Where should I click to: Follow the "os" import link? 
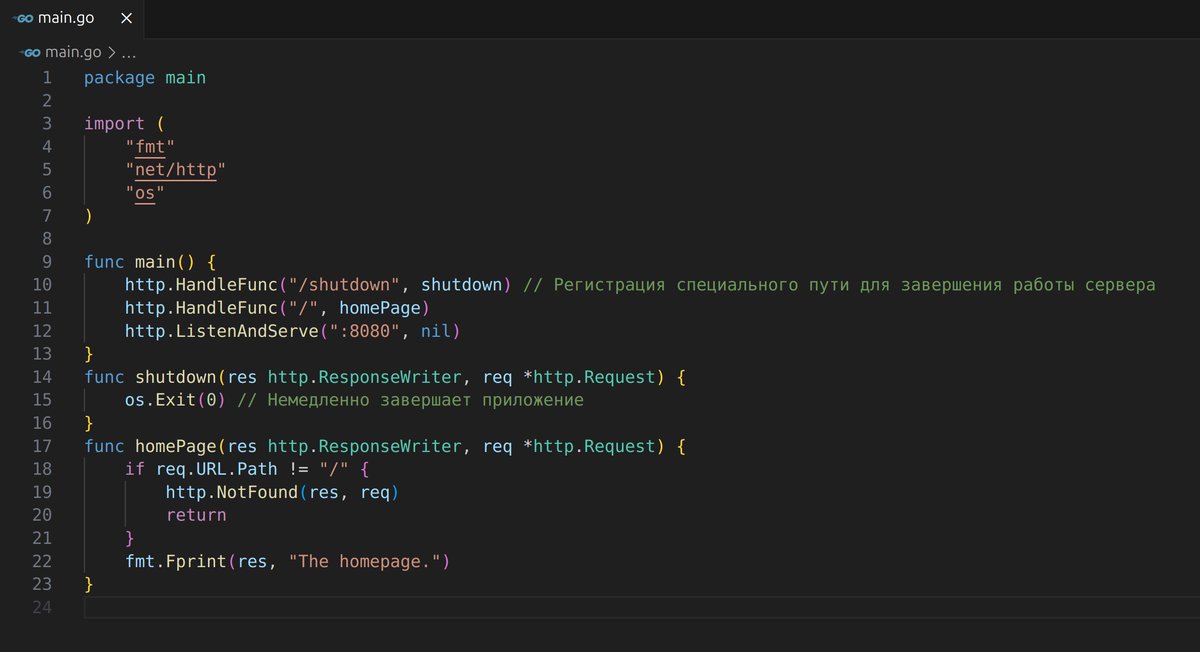point(145,193)
